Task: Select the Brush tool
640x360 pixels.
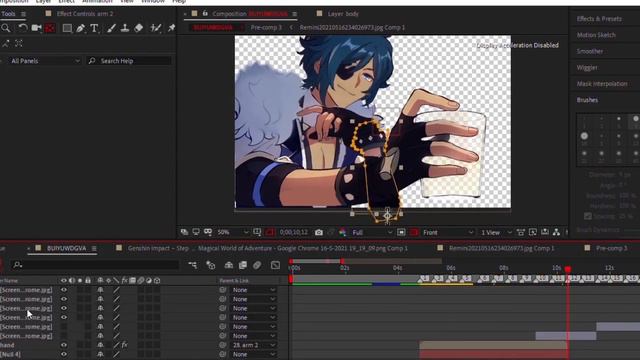Action: [111, 28]
